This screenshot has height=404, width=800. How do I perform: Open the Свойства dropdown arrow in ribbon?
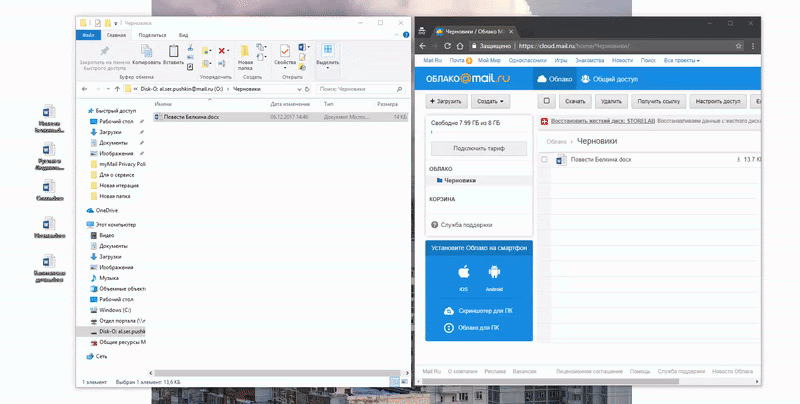click(285, 68)
